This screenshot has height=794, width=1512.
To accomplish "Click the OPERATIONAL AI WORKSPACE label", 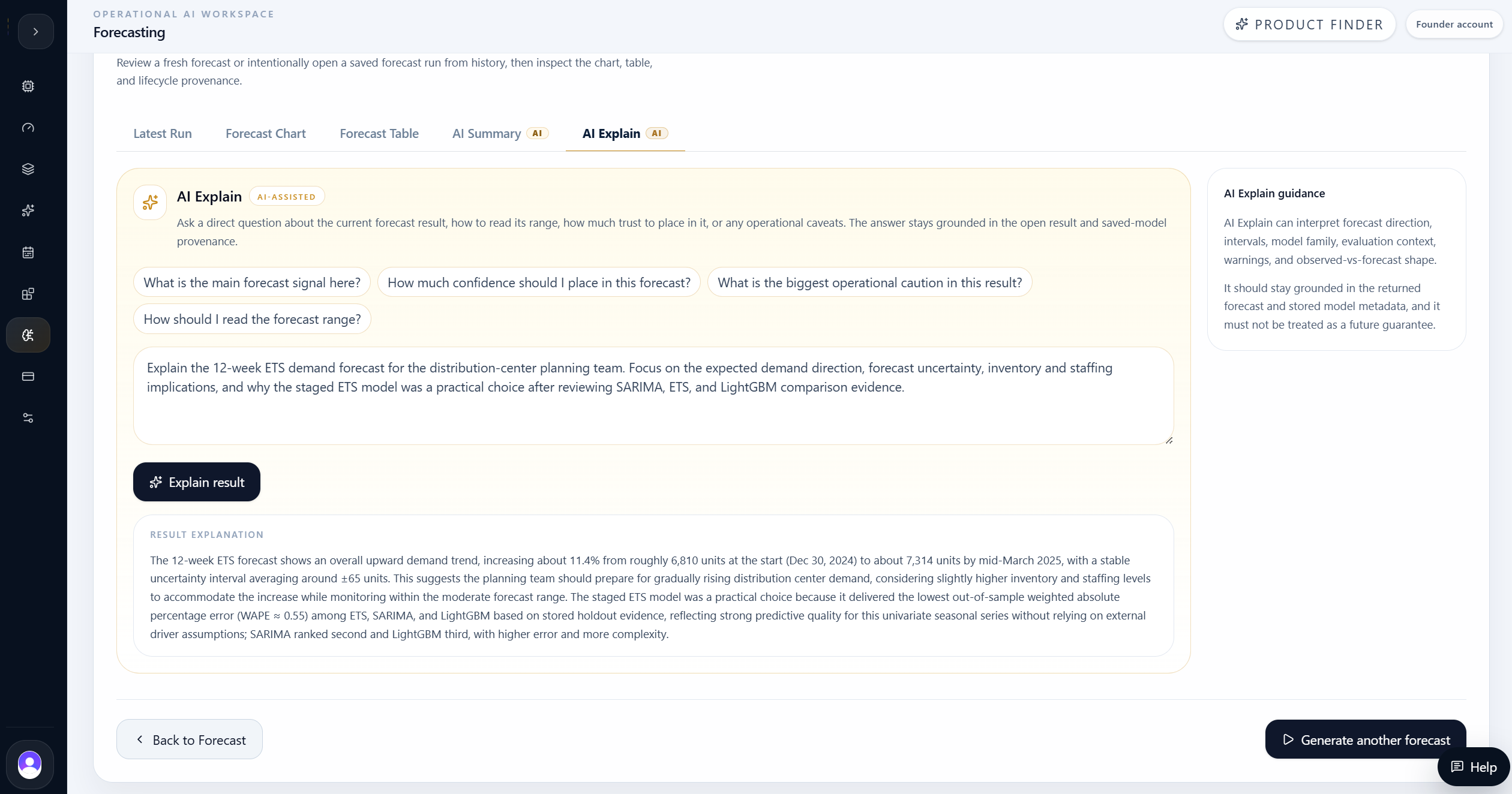I will 184,14.
